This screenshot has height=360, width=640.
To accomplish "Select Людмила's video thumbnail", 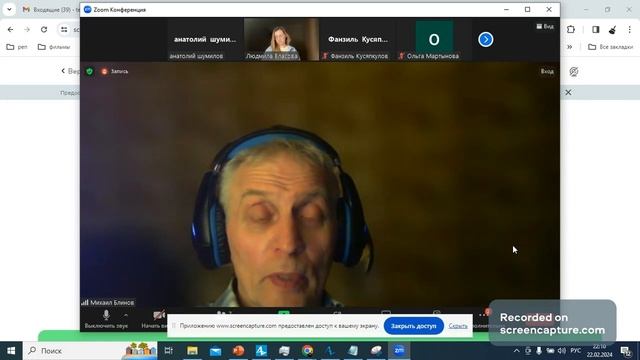I will coord(281,40).
